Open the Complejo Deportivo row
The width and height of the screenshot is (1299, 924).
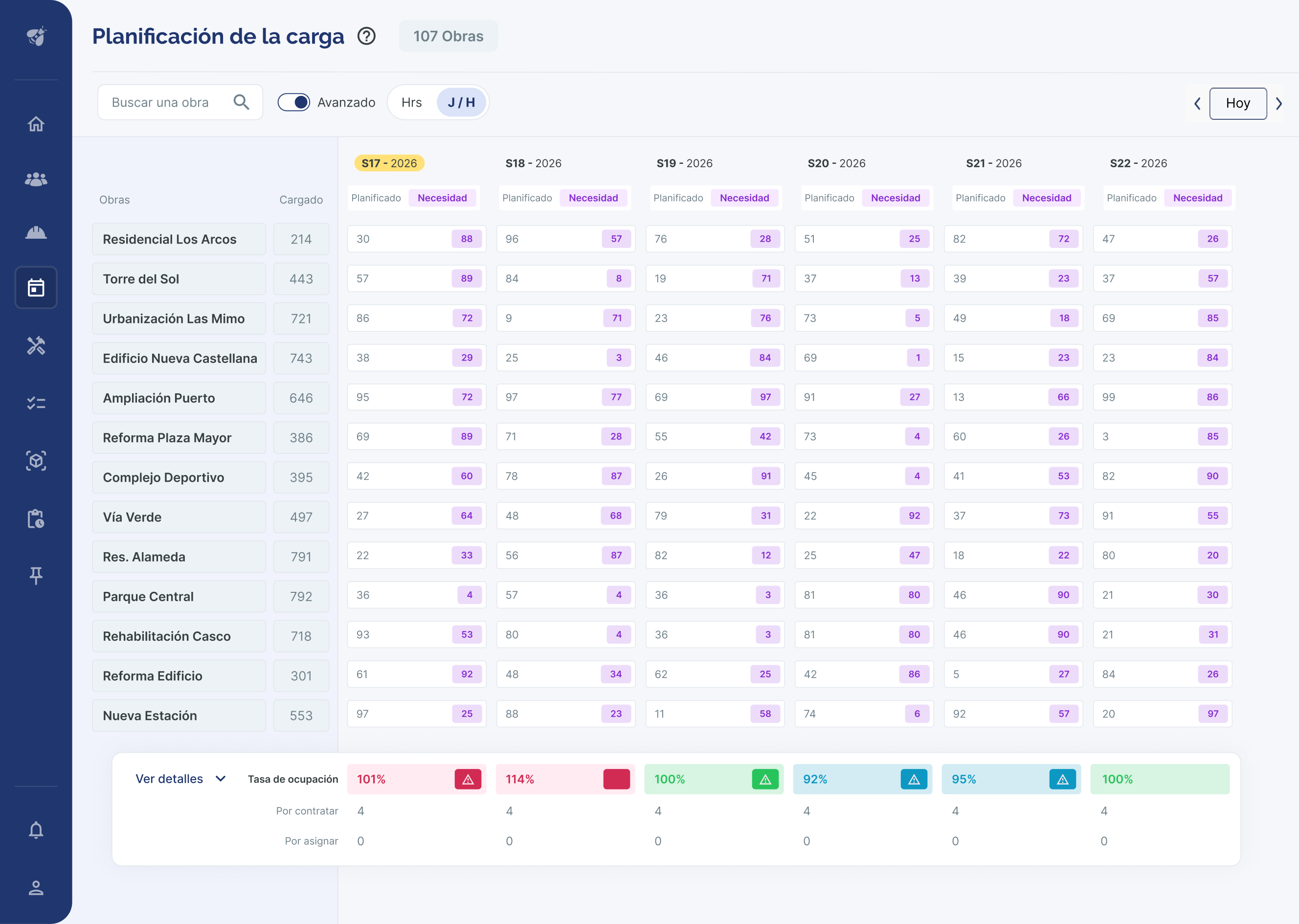pyautogui.click(x=179, y=477)
